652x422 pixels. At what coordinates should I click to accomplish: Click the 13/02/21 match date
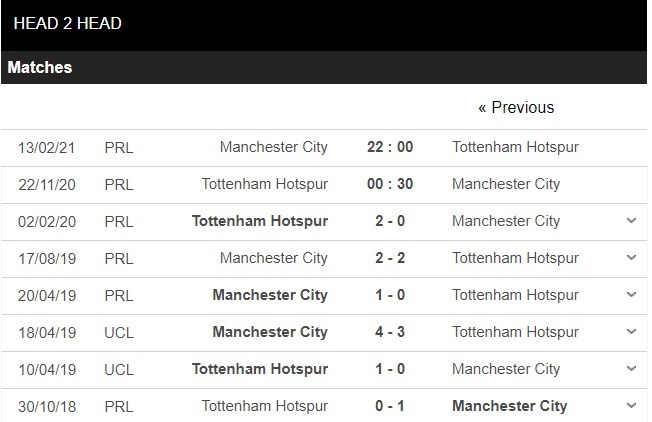point(46,147)
